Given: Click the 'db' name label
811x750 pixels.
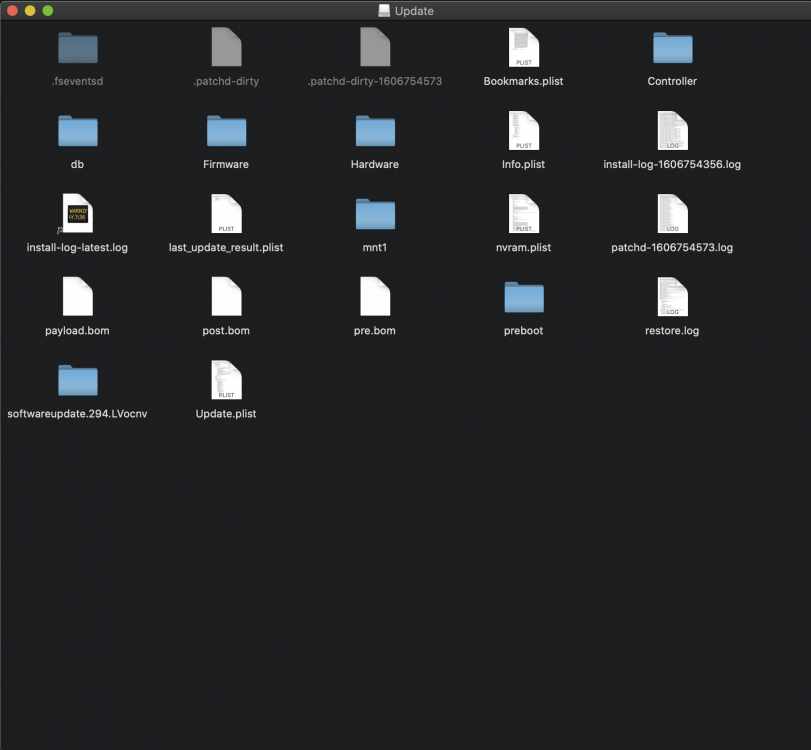Looking at the screenshot, I should coord(77,164).
